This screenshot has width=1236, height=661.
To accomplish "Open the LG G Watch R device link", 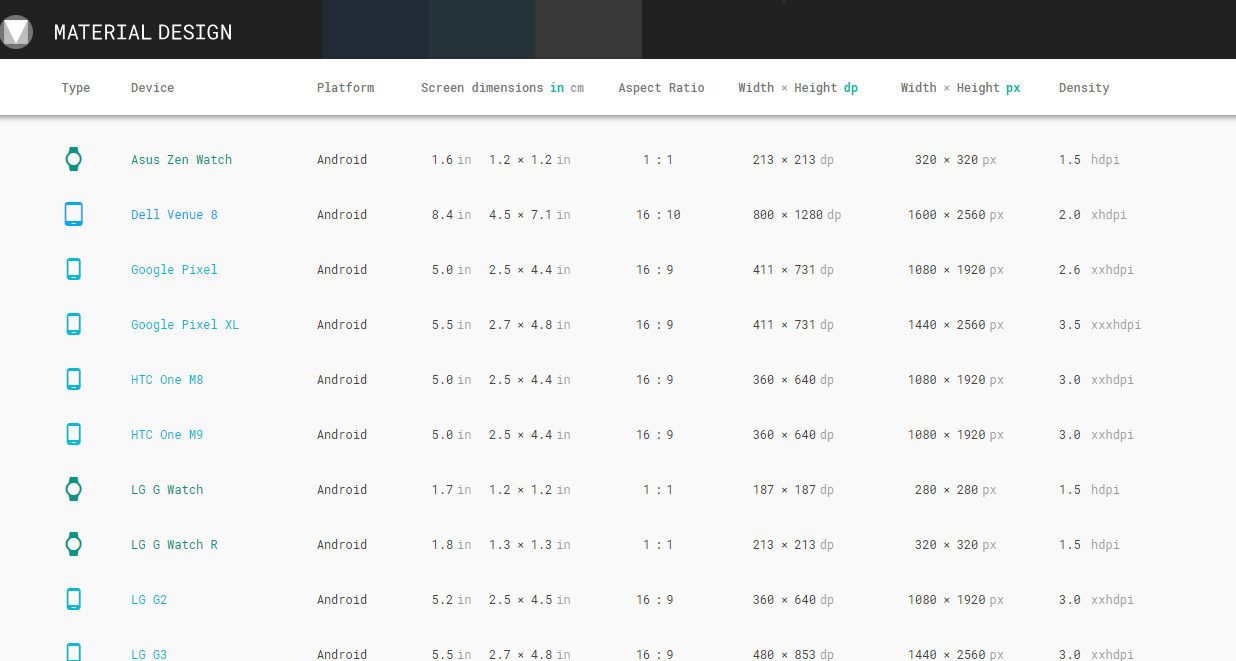I will click(x=174, y=545).
